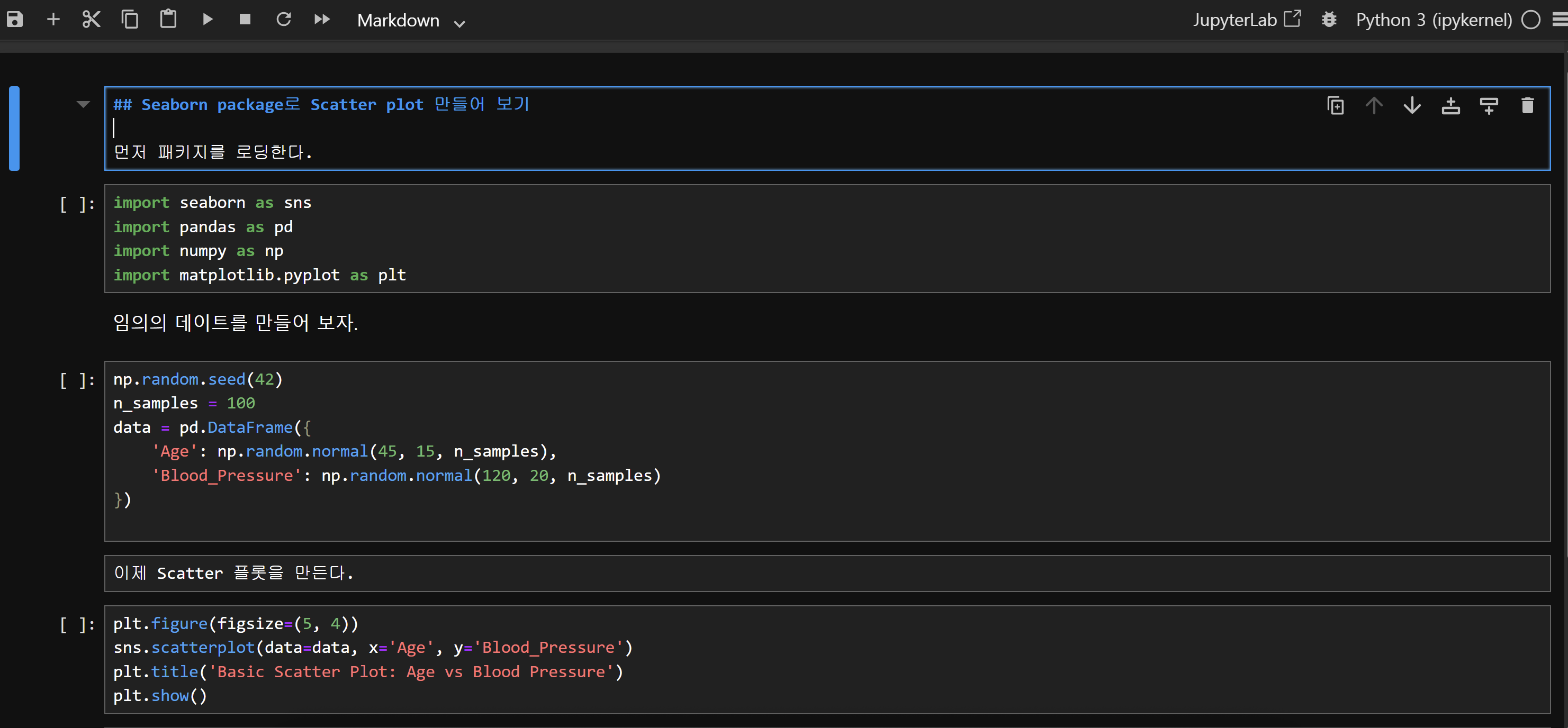The width and height of the screenshot is (1568, 728).
Task: Open the cell type Markdown dropdown
Action: (411, 21)
